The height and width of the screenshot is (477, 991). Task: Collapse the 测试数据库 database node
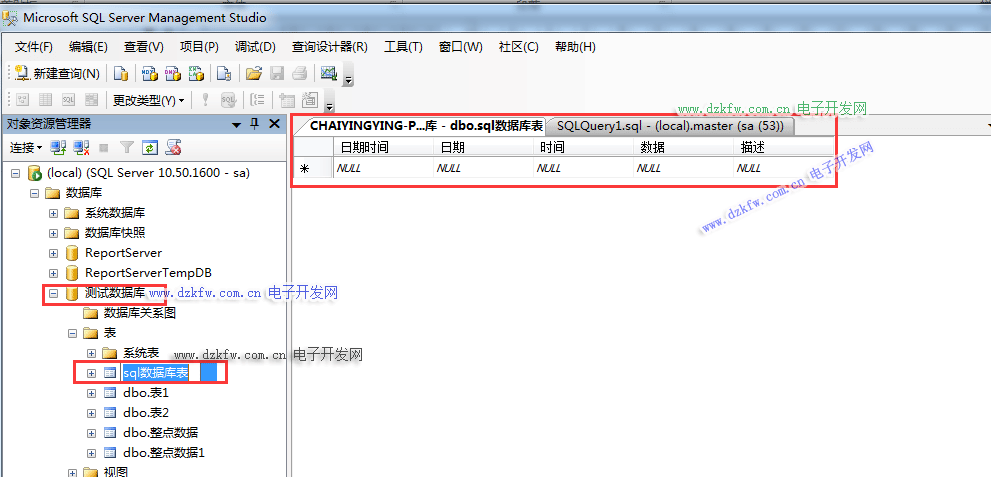54,293
